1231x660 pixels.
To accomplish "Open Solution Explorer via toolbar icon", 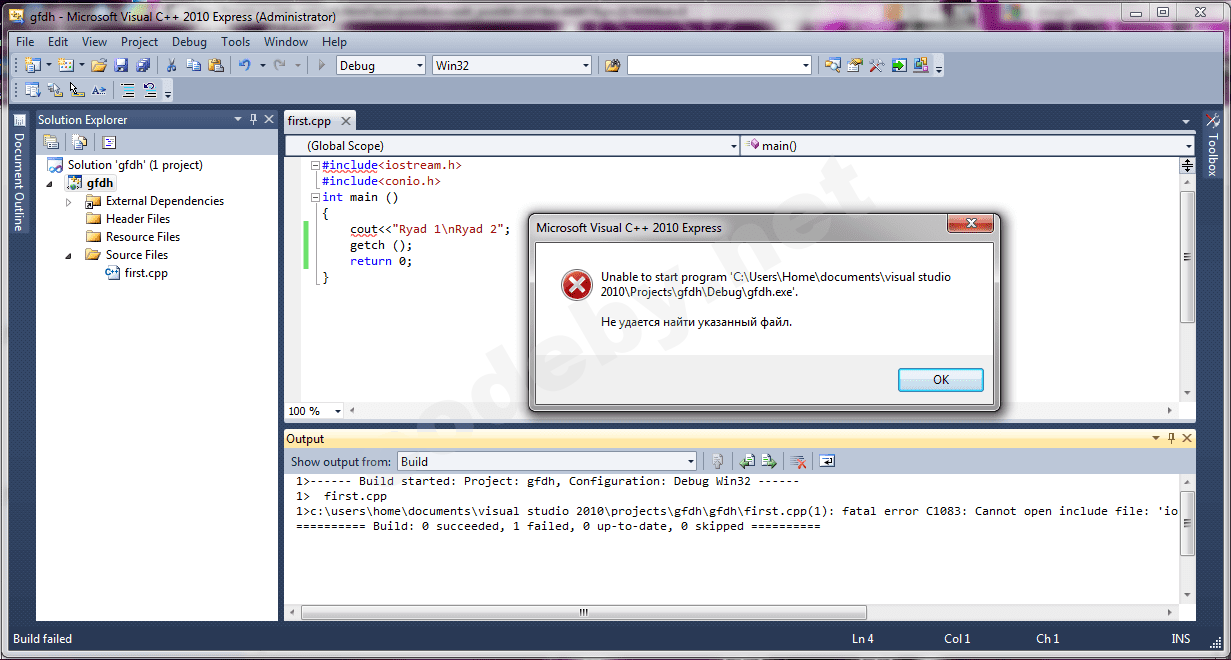I will click(833, 65).
